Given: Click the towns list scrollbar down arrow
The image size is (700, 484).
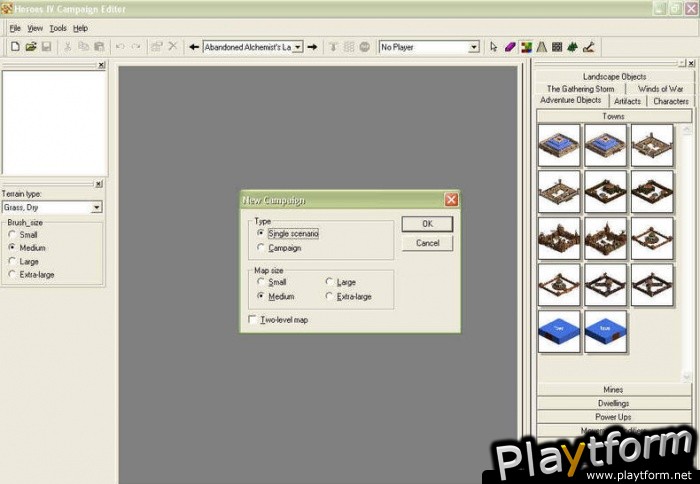Looking at the screenshot, I should tap(687, 376).
